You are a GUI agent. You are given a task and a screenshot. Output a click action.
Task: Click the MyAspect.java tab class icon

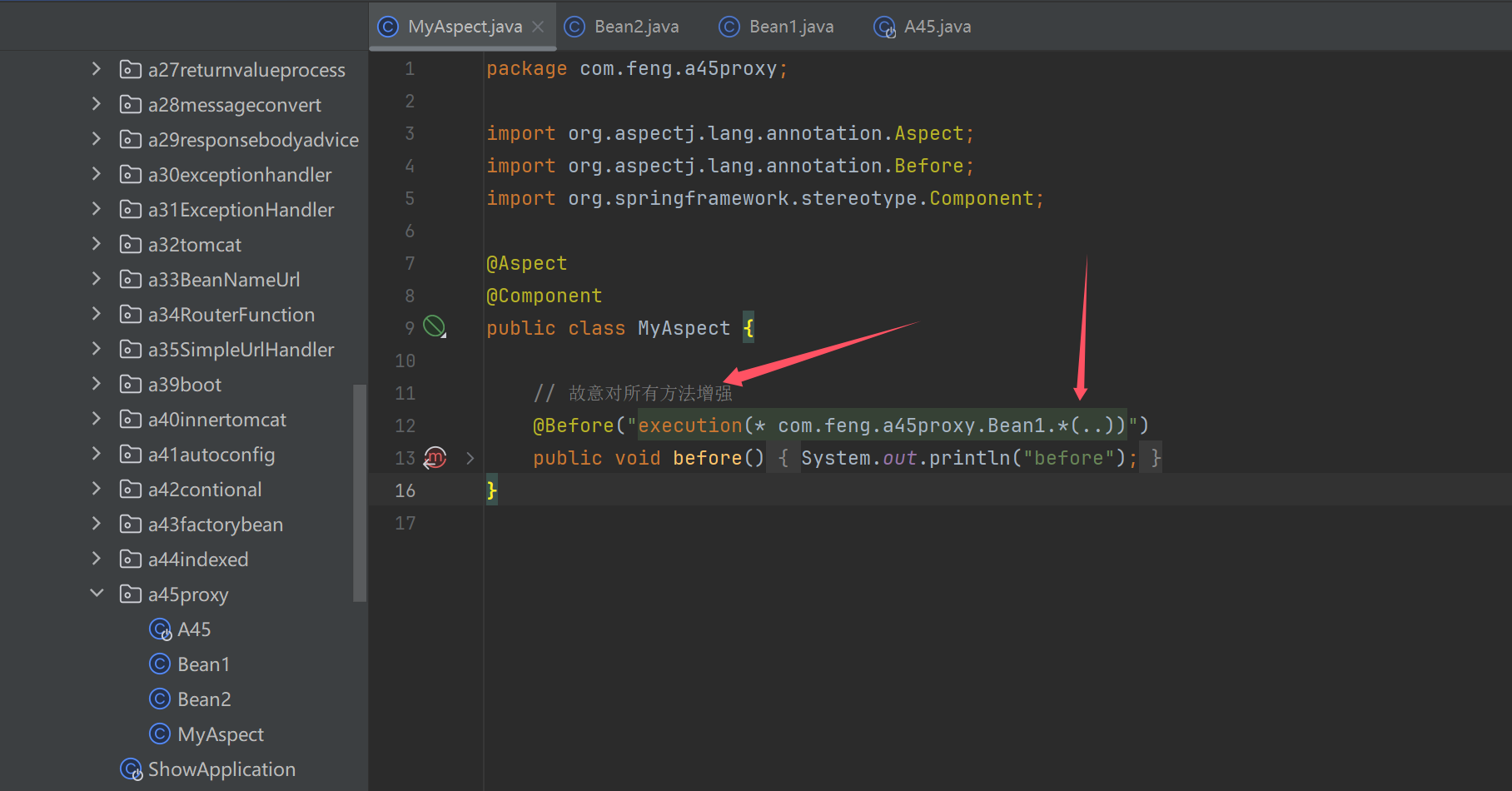pos(388,27)
